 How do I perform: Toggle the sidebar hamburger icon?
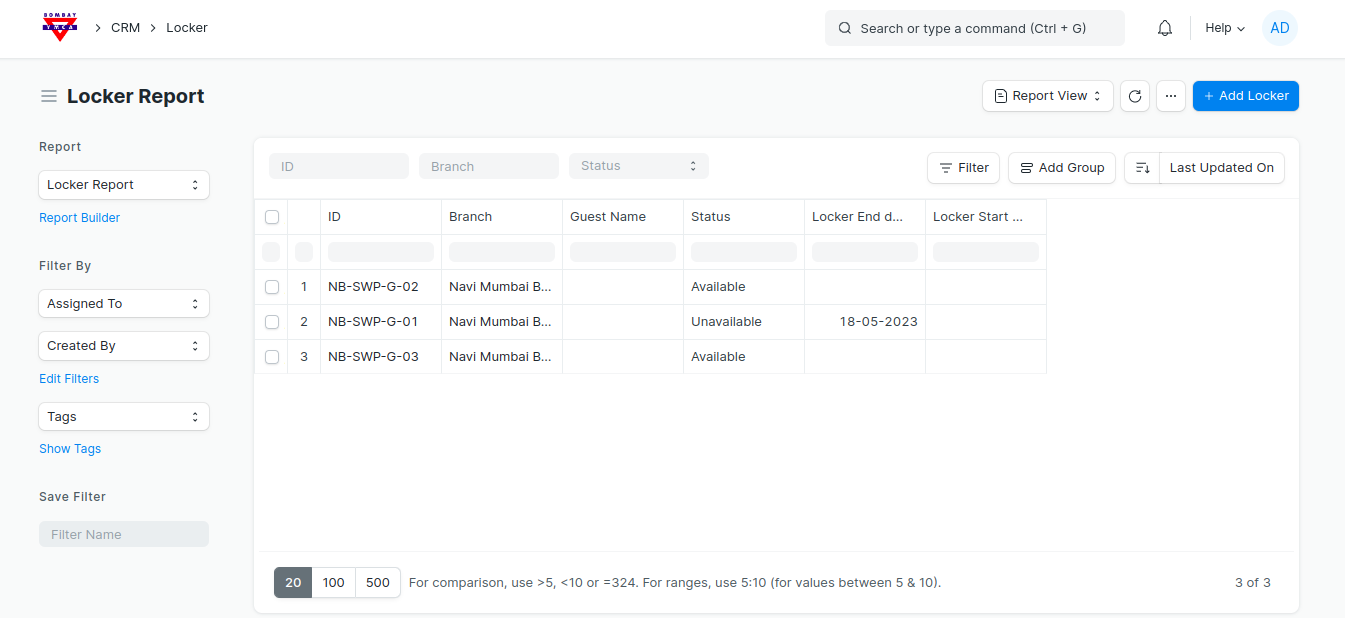[48, 97]
